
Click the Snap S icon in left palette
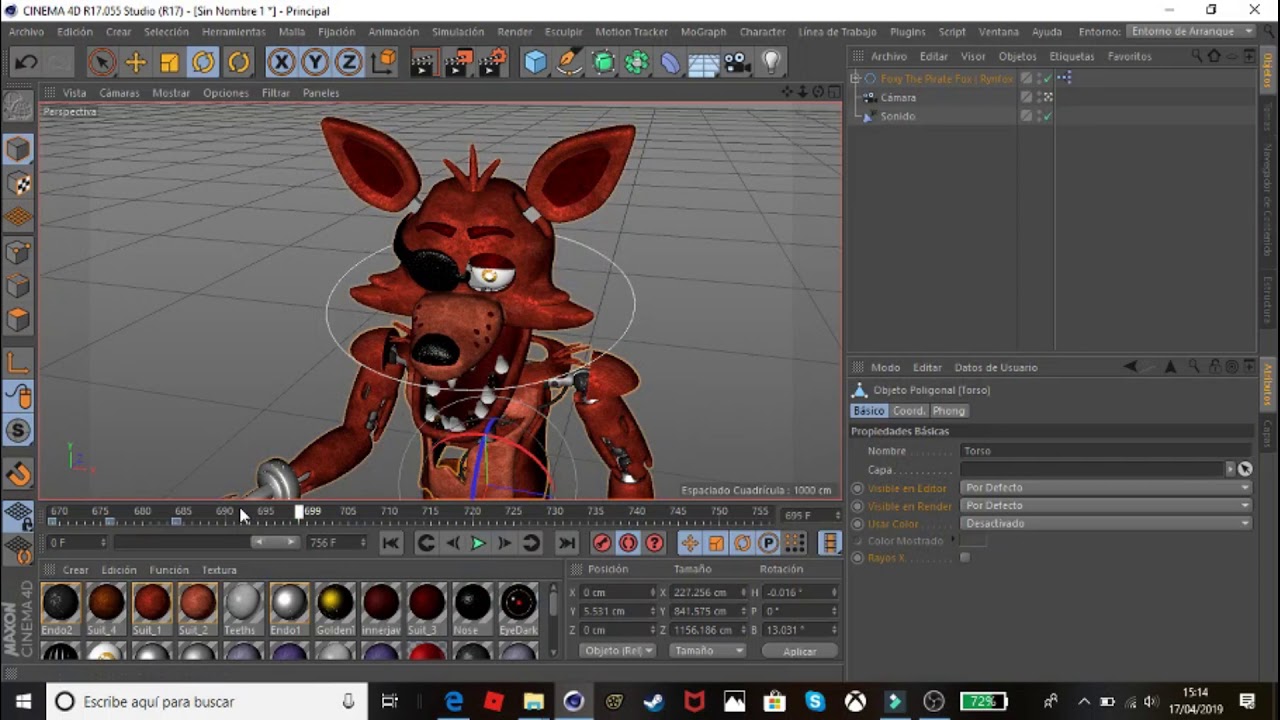tap(18, 431)
